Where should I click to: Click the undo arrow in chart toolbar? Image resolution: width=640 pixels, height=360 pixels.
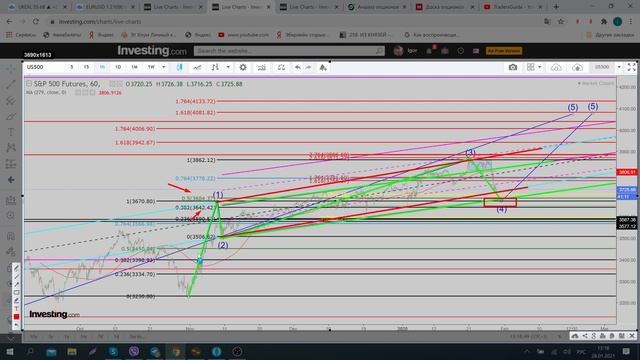pos(298,67)
